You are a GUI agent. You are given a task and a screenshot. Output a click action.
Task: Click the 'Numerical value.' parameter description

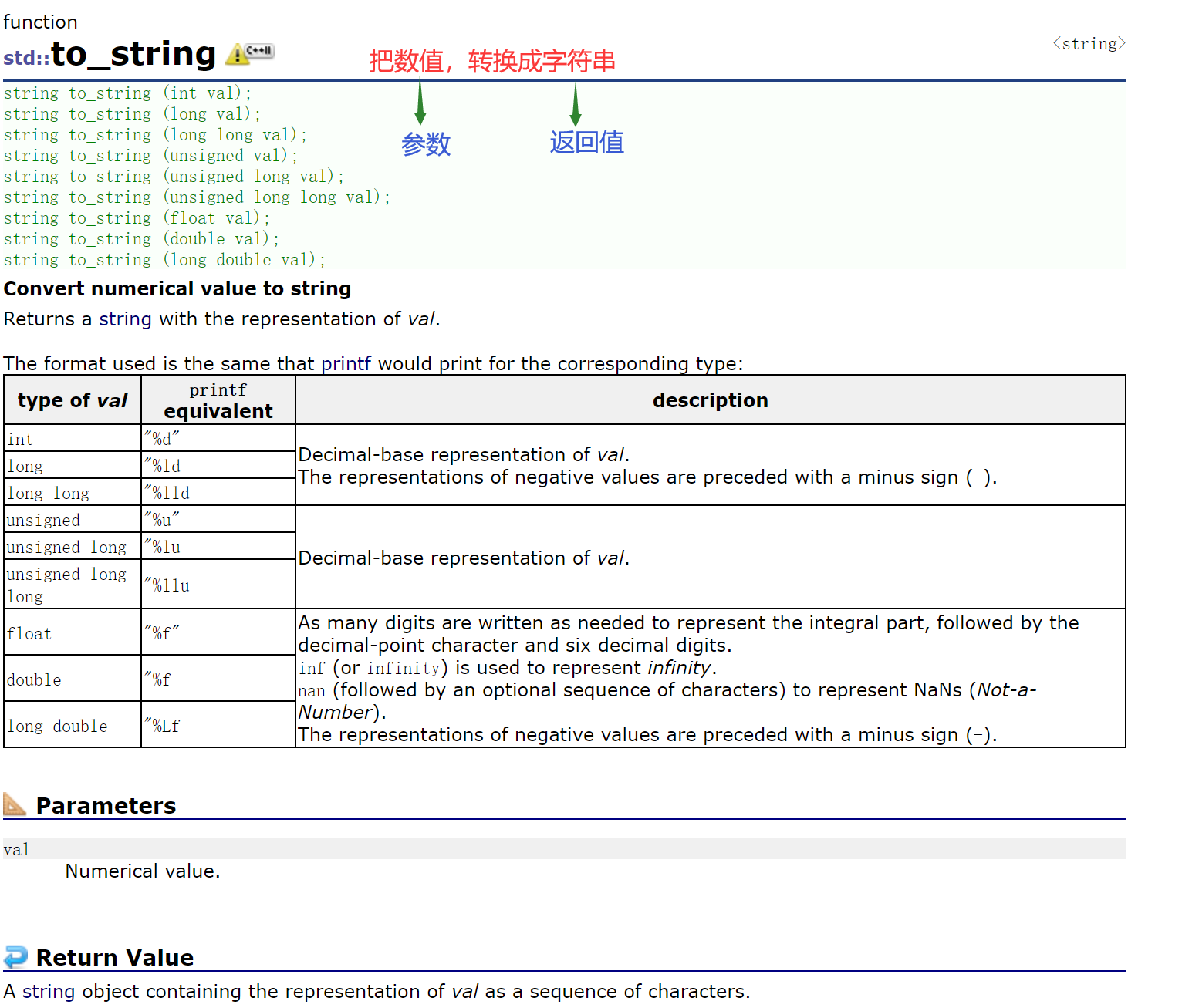(143, 871)
